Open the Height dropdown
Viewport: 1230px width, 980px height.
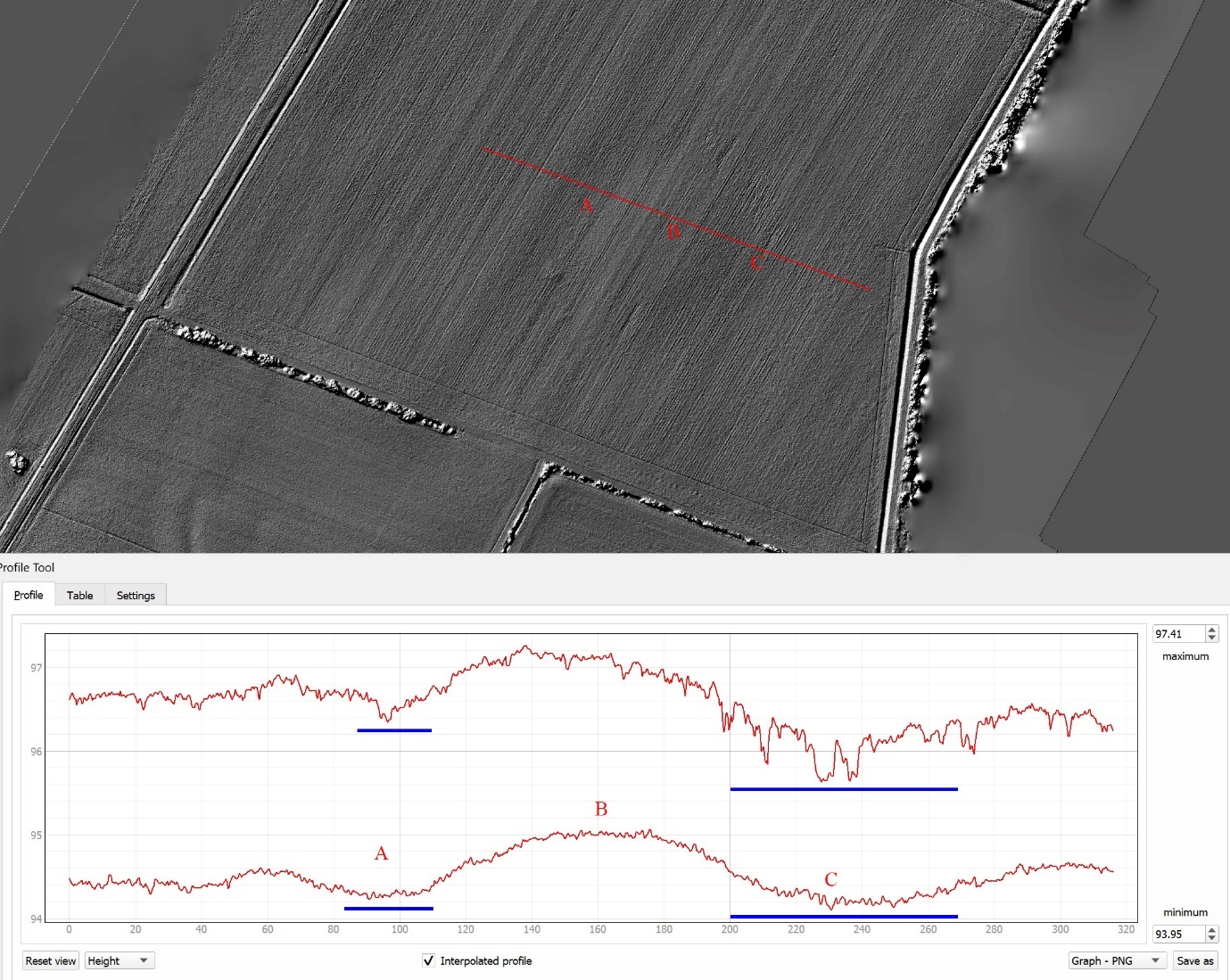coord(119,960)
